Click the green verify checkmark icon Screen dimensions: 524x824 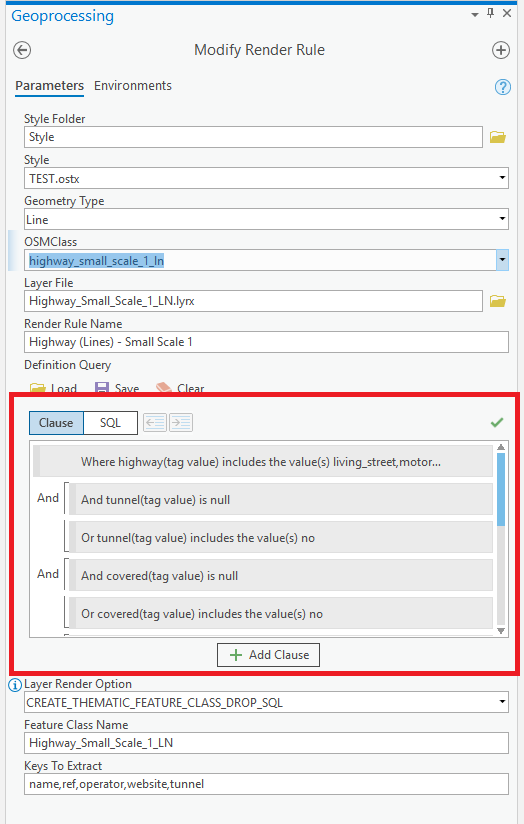[x=497, y=422]
